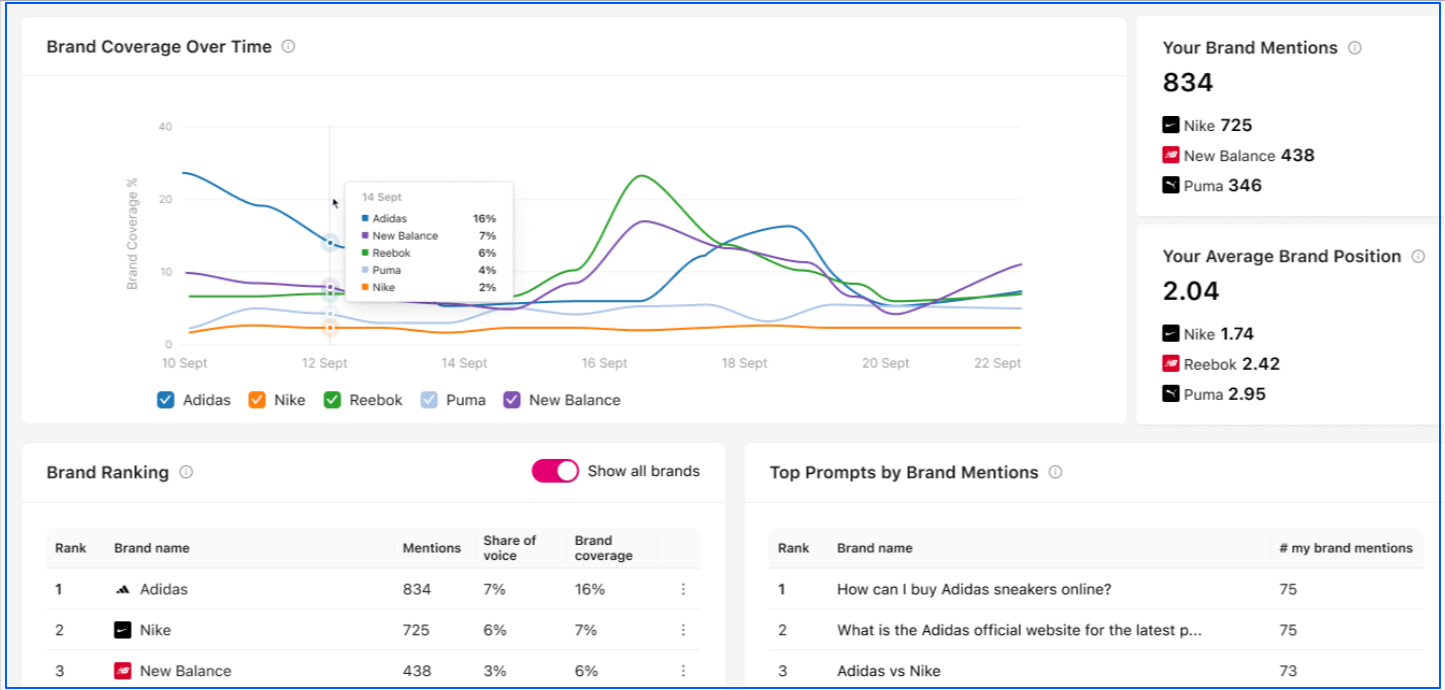
Task: Click the Reebok logo in the Average Brand Position card
Action: [1171, 364]
